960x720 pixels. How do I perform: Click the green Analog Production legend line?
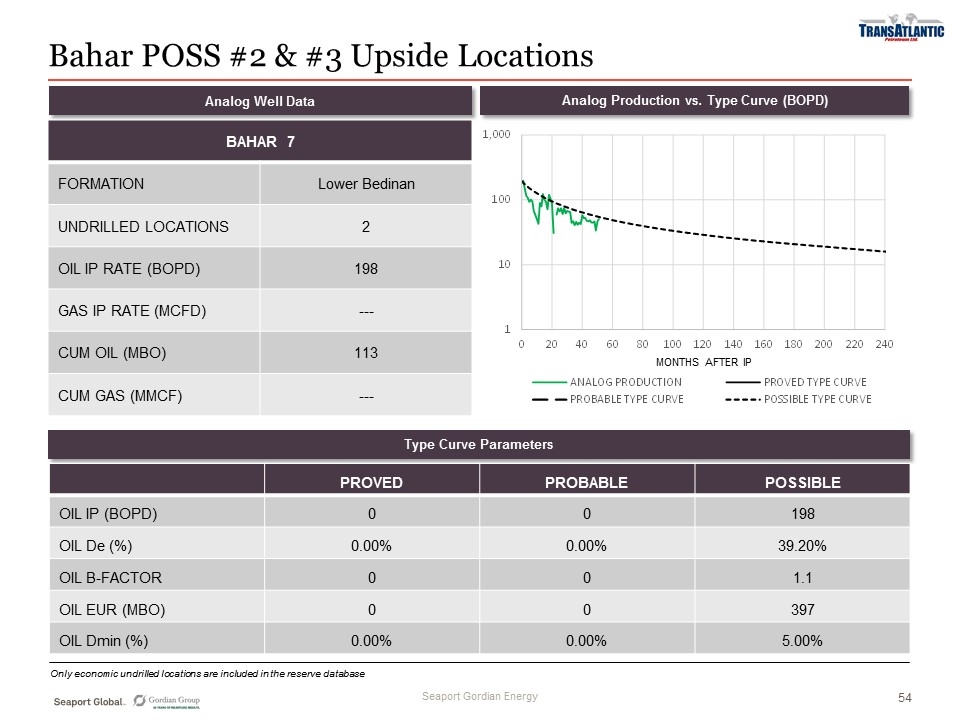pyautogui.click(x=548, y=381)
